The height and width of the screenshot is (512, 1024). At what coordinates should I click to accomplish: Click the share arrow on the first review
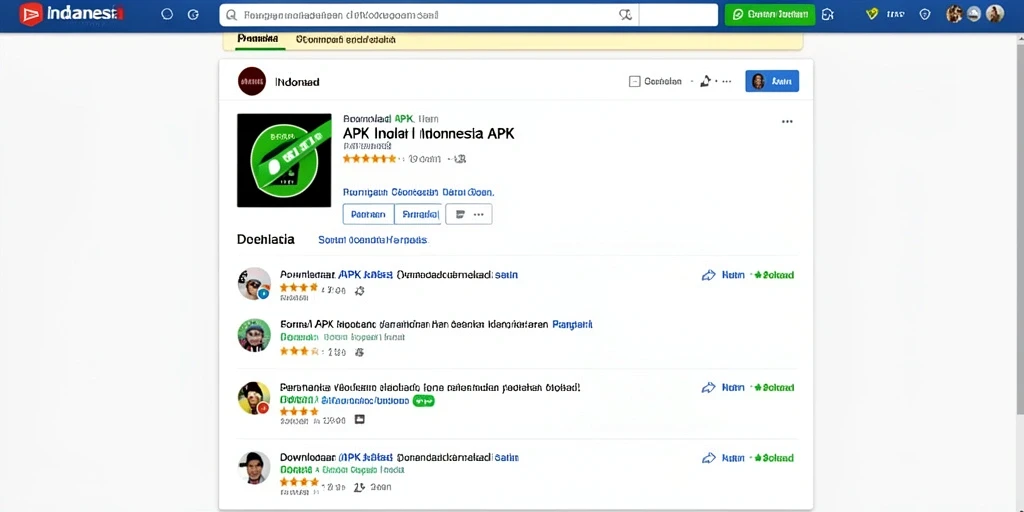coord(709,275)
